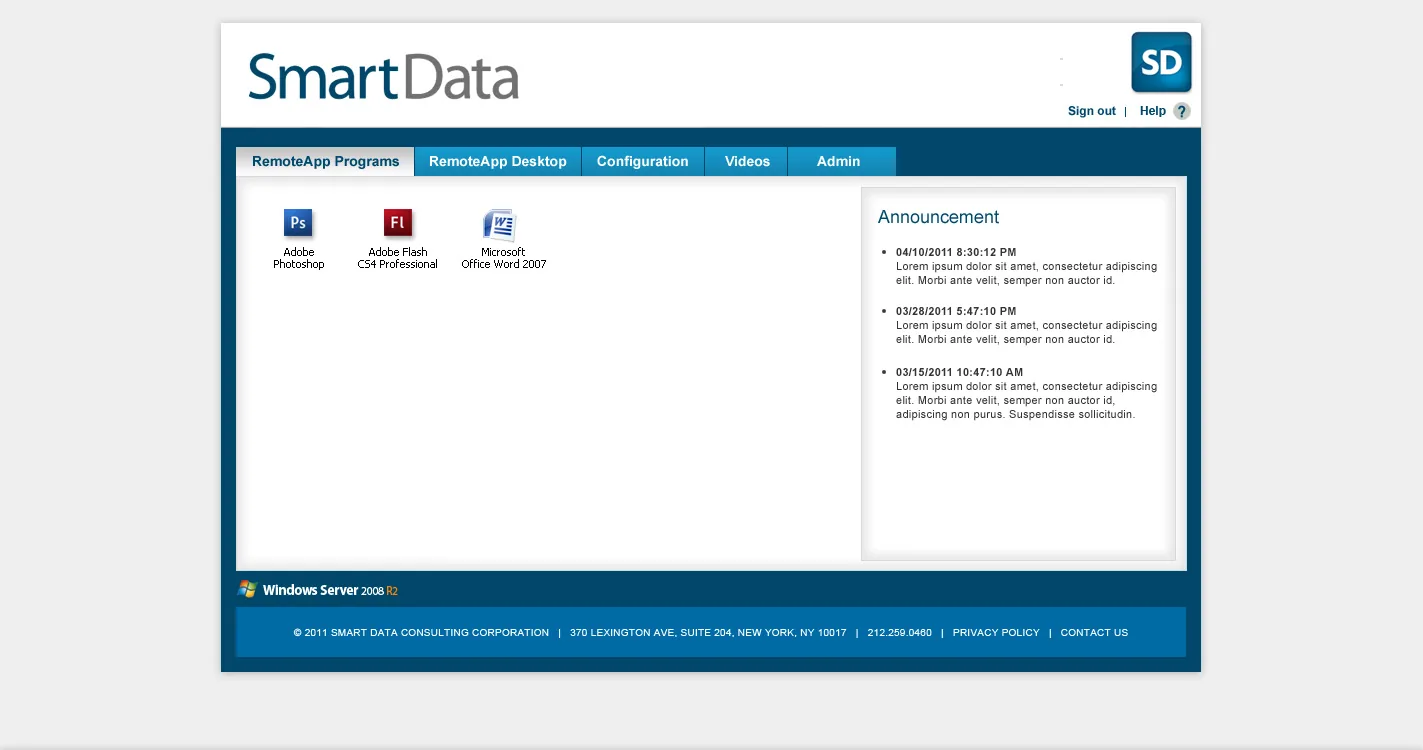This screenshot has height=750, width=1423.
Task: Launch the Adobe Photoshop icon
Action: point(298,223)
